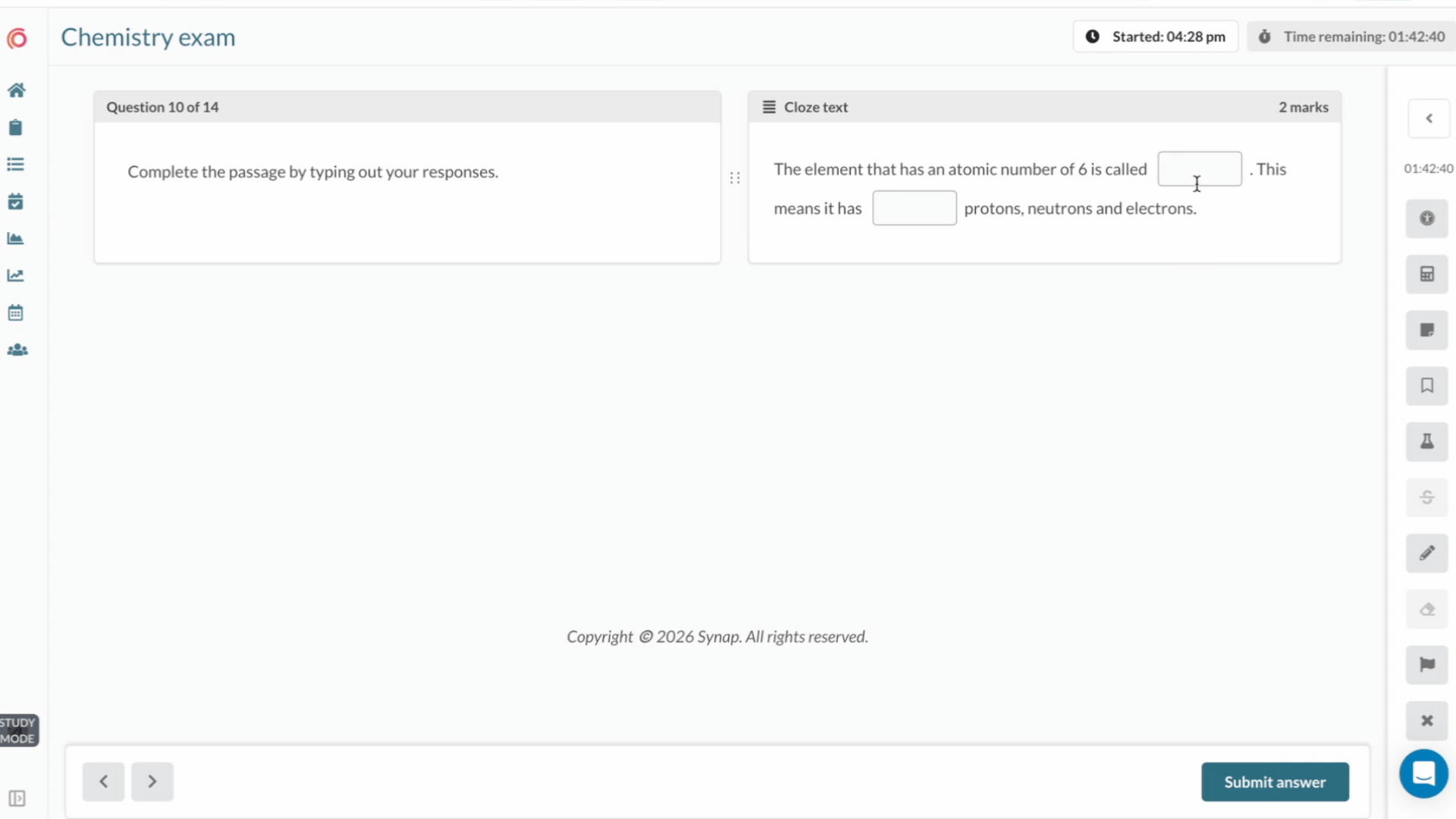The height and width of the screenshot is (819, 1456).
Task: Click the stopwatch icon beside Time remaining
Action: click(1265, 36)
